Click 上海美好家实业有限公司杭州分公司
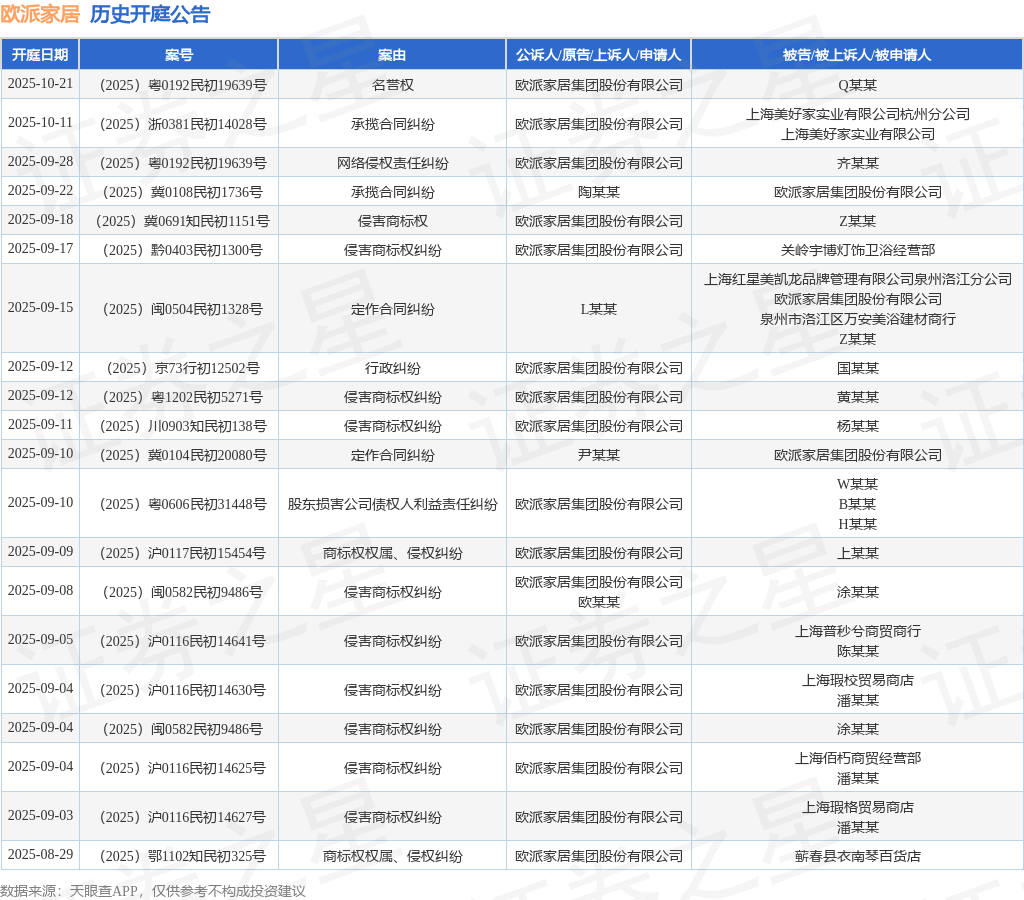The image size is (1024, 900). (x=857, y=114)
